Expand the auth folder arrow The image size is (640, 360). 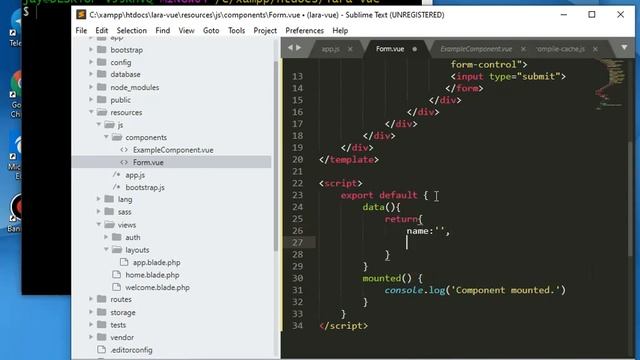(x=106, y=237)
